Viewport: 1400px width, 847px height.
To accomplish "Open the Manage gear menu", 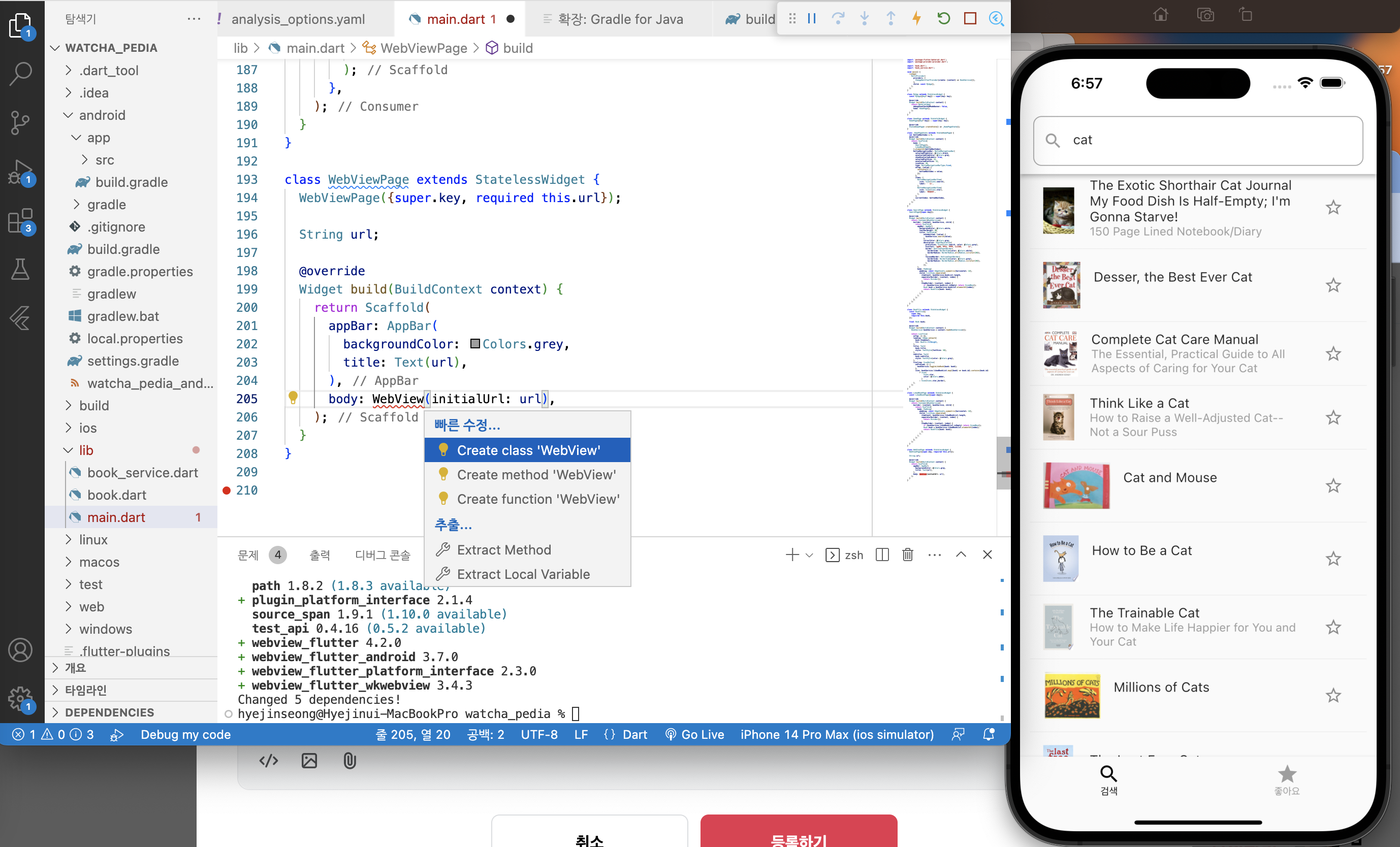I will pos(21,699).
